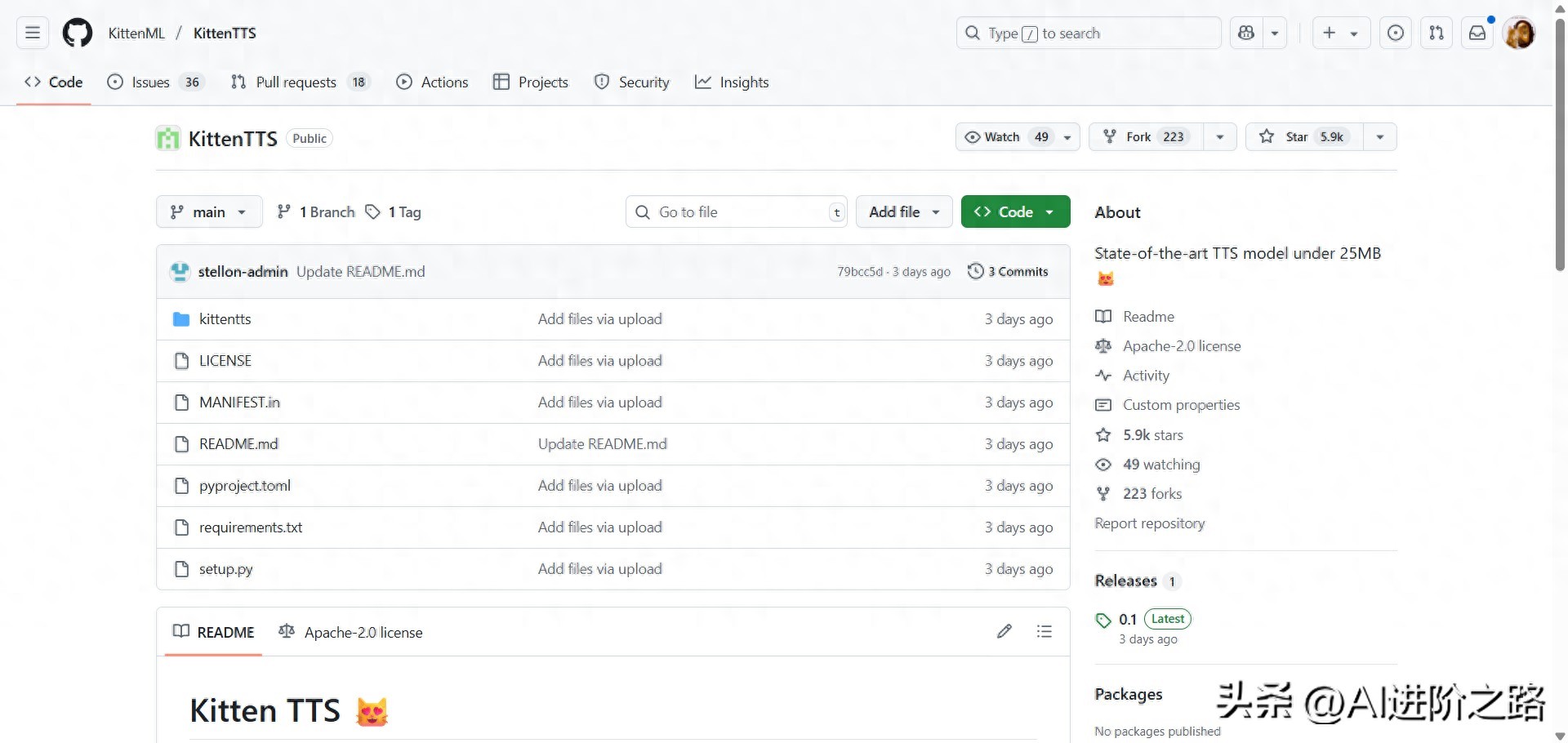
Task: Open the main branch selector
Action: point(209,212)
